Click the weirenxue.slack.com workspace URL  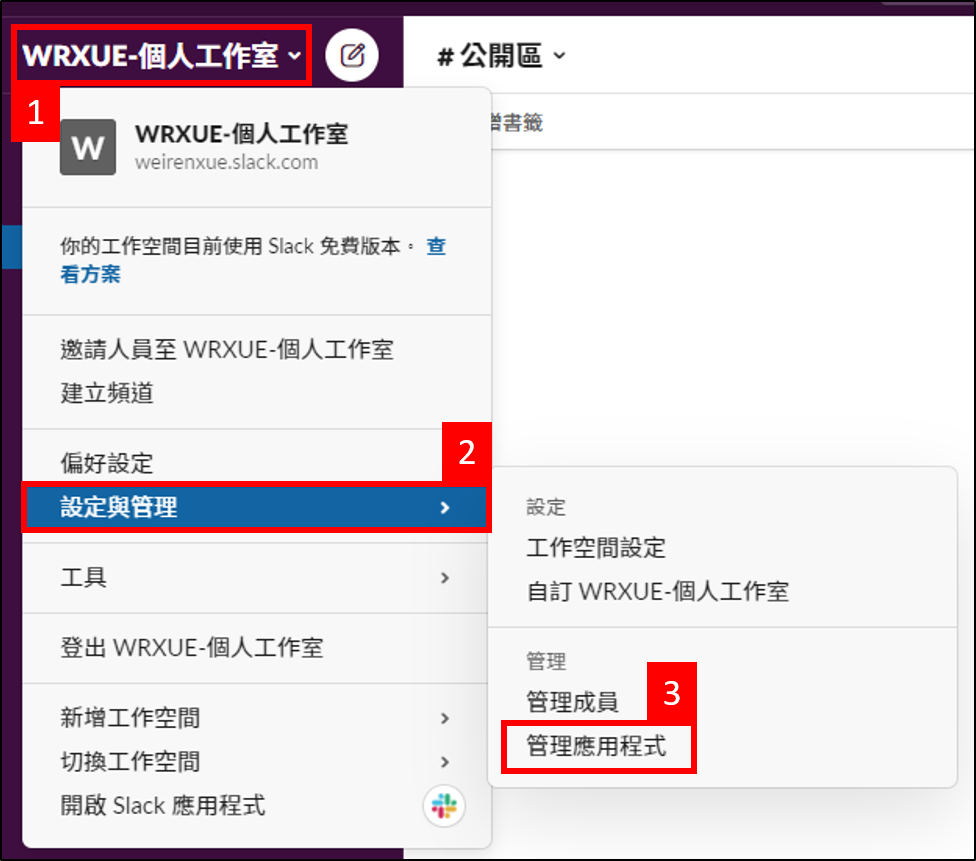[x=227, y=162]
